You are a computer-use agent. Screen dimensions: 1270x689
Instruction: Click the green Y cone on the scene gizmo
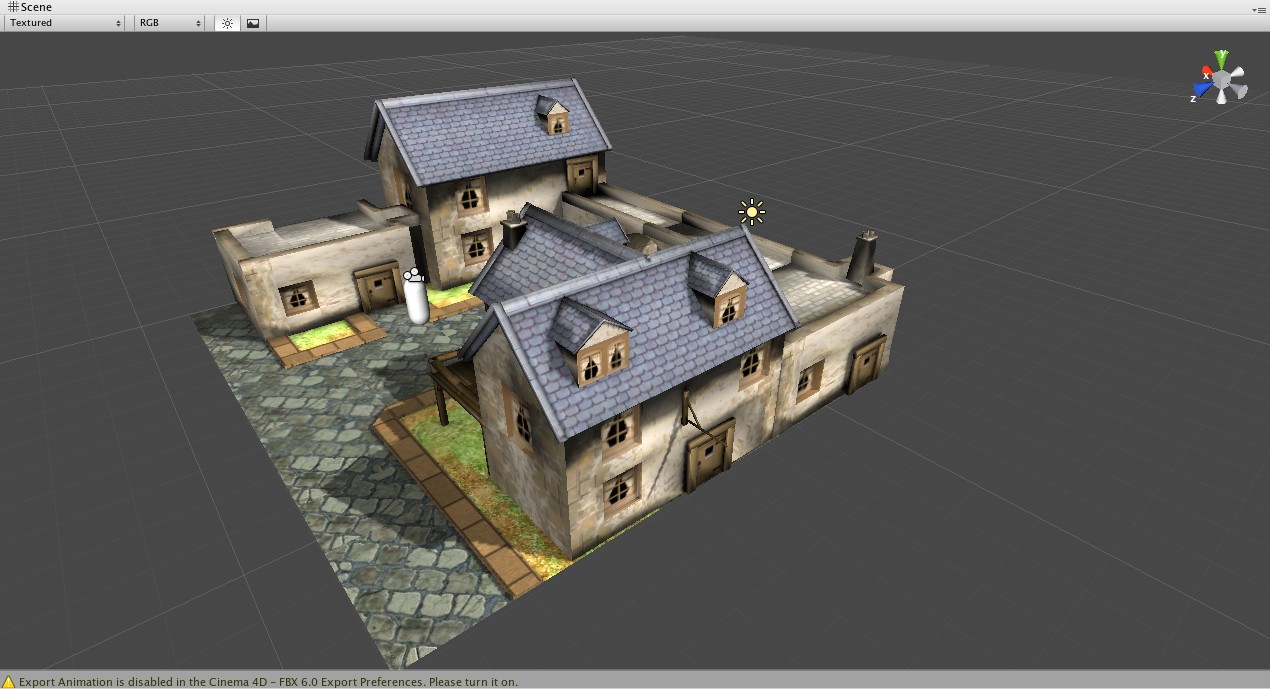(1222, 57)
